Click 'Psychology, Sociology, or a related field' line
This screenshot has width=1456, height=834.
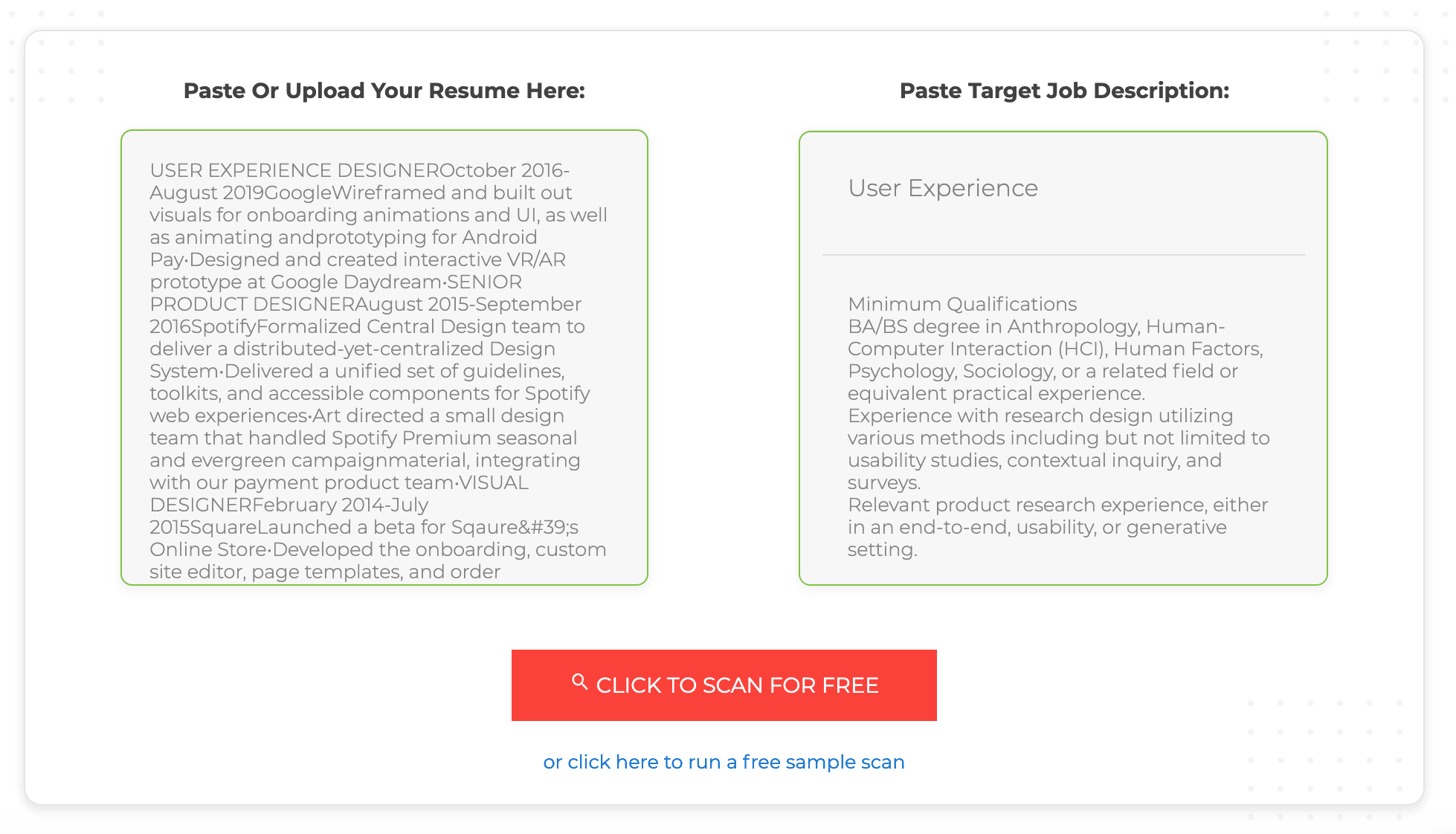[1042, 371]
